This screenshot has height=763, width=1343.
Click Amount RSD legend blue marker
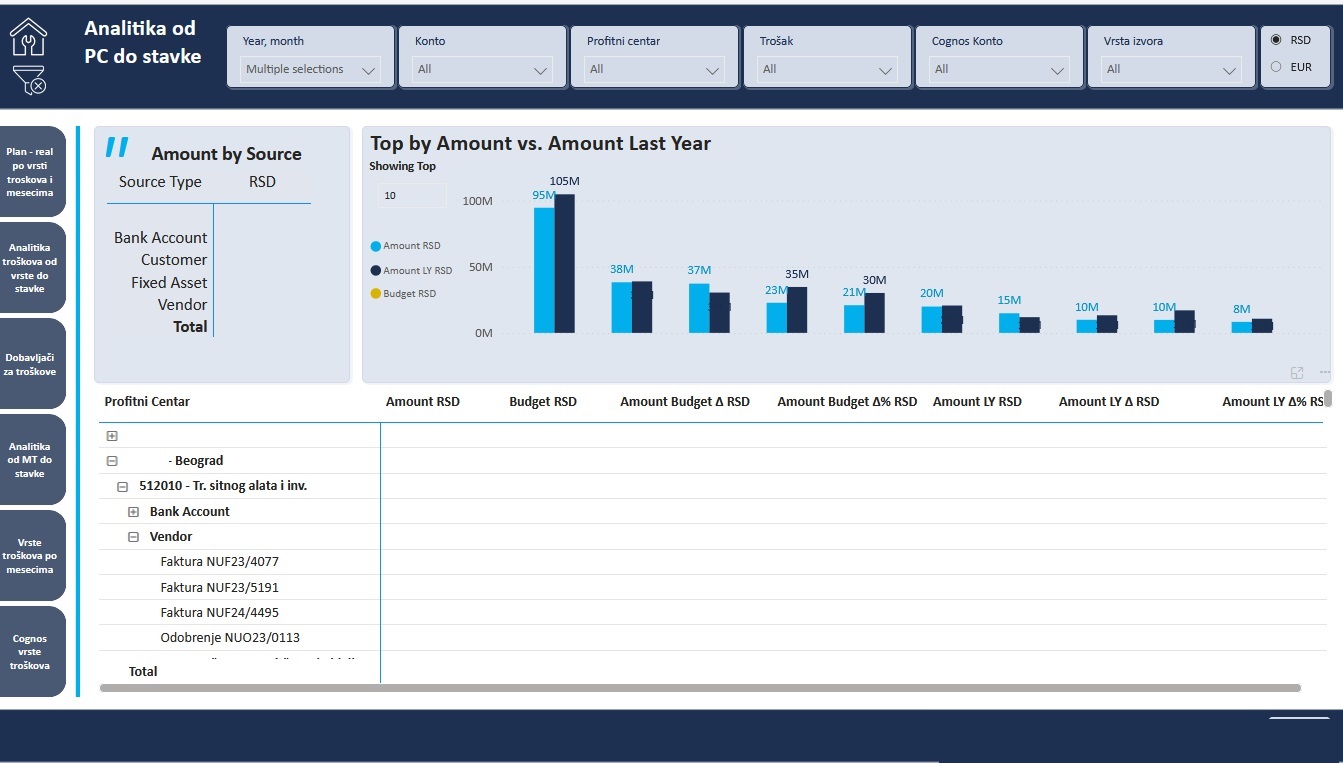pos(375,246)
